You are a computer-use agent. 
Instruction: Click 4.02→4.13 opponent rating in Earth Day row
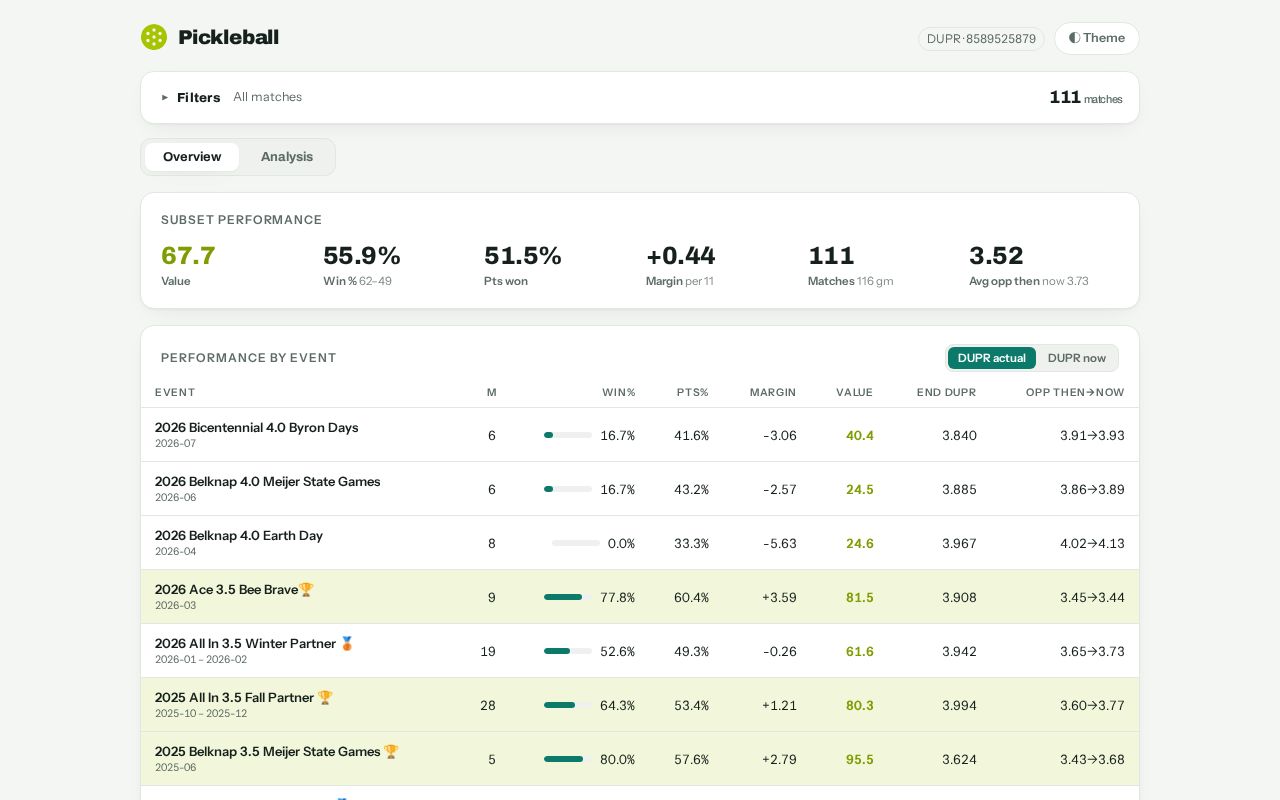click(1092, 543)
